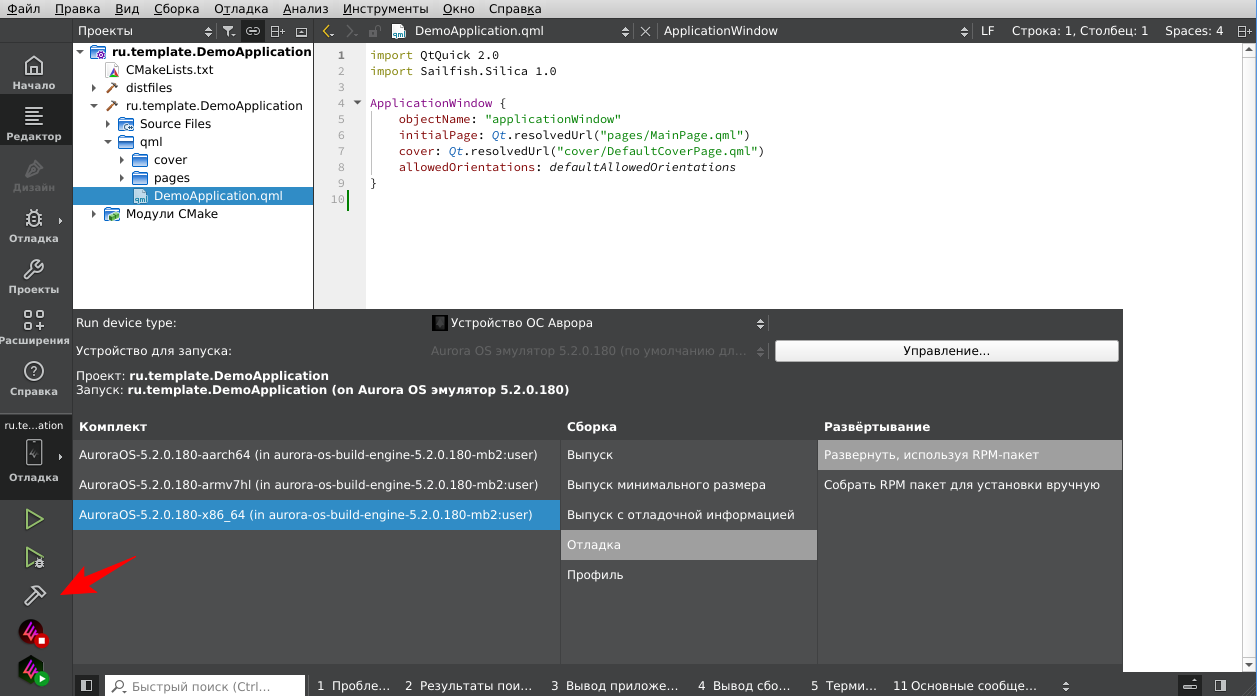Viewport: 1257px width, 696px height.
Task: Click the Управление... button
Action: (x=946, y=351)
